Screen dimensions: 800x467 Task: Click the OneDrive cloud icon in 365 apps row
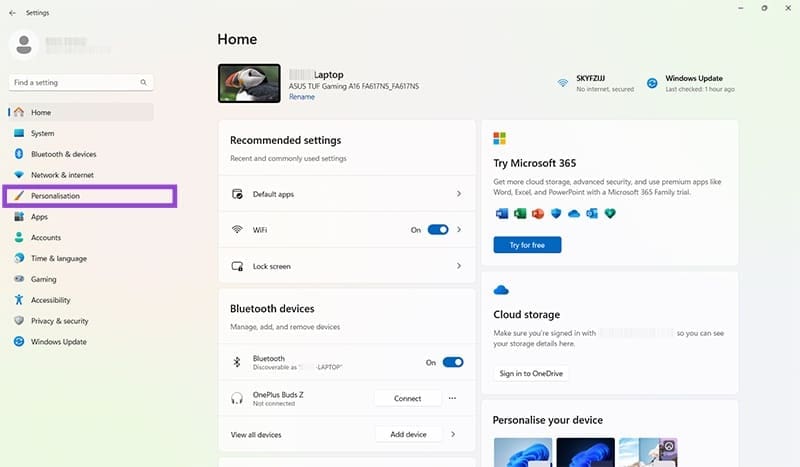[574, 213]
